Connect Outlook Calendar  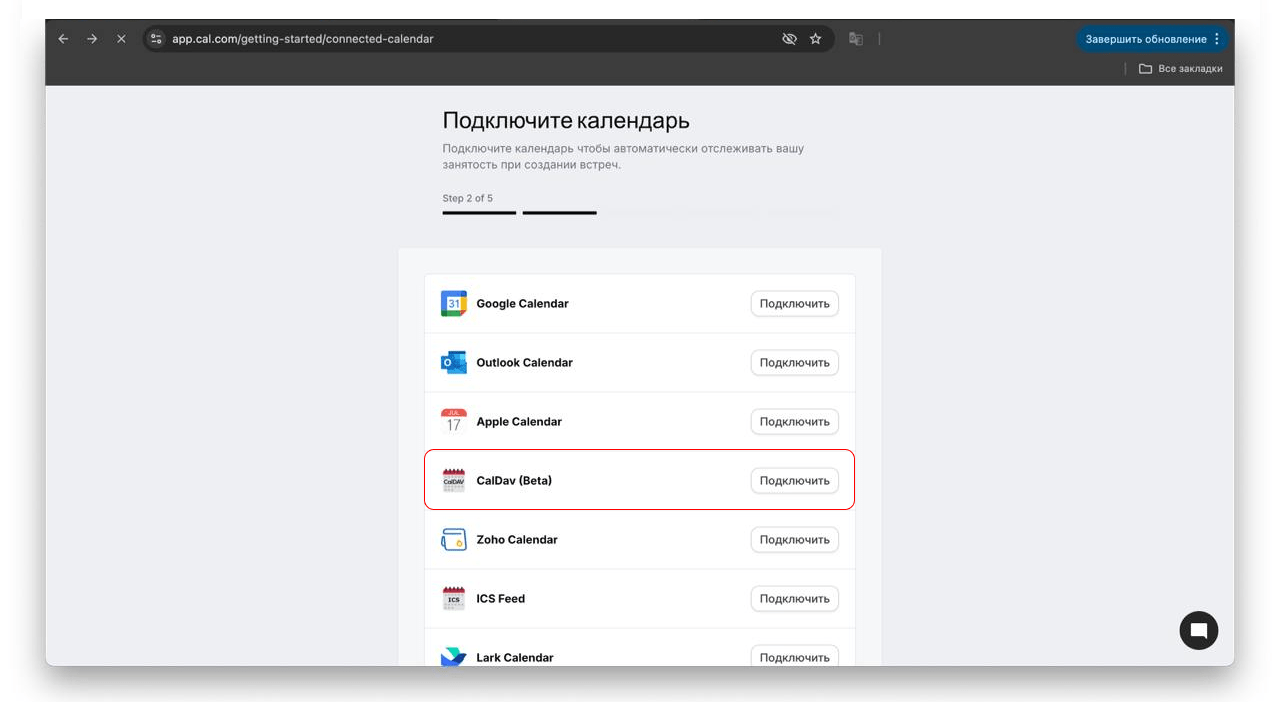pos(795,363)
